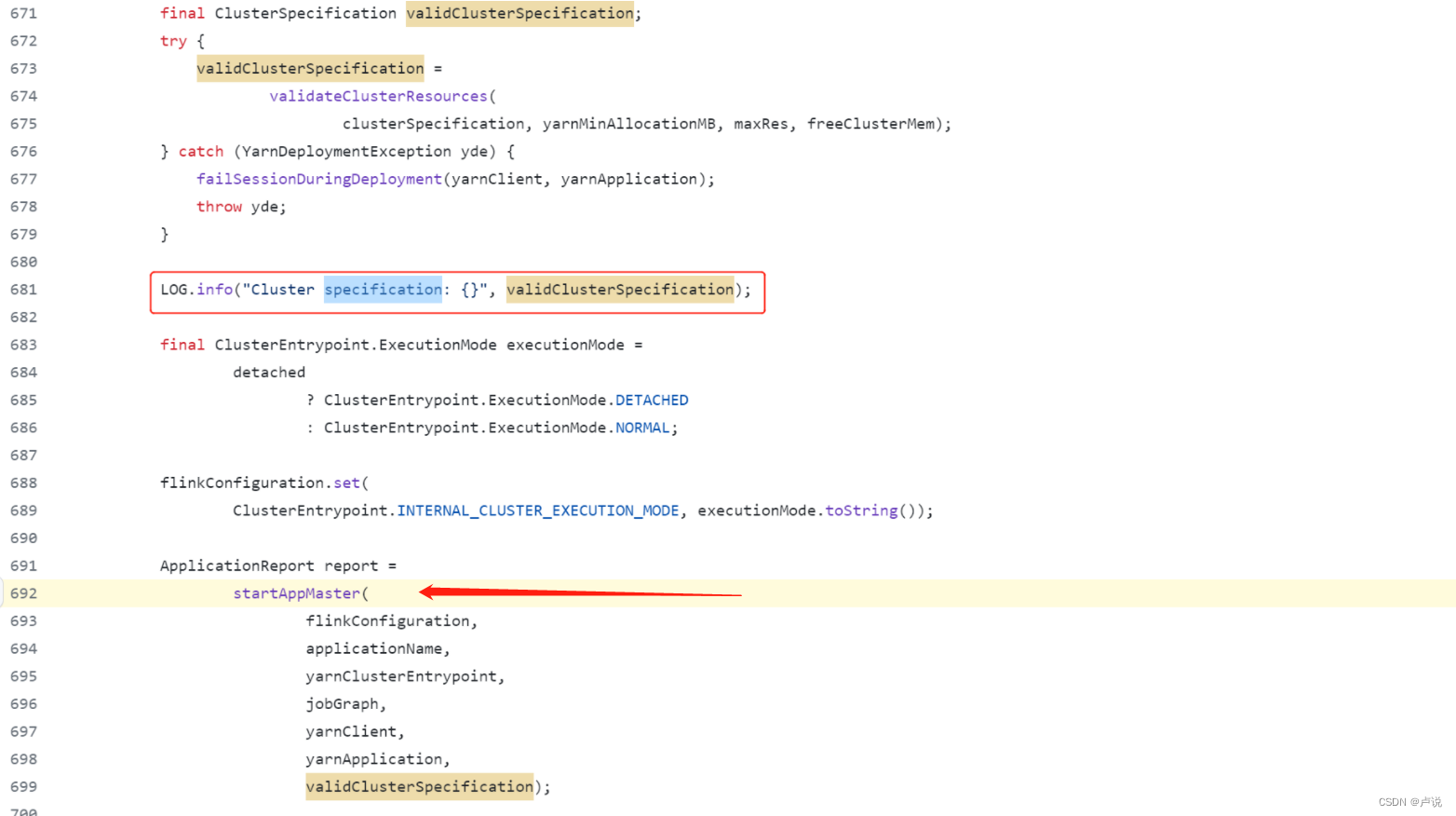
Task: Click the jobGraph argument
Action: point(342,704)
